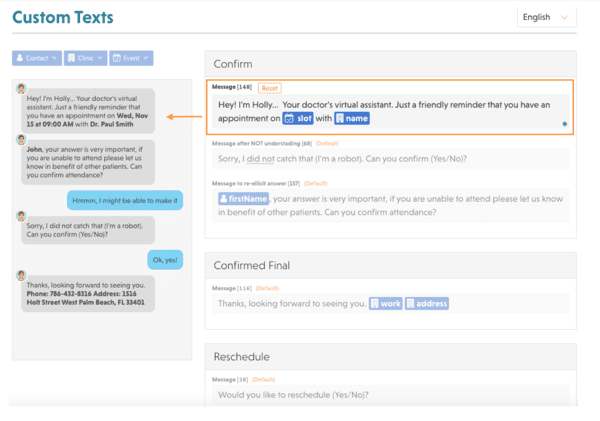The height and width of the screenshot is (421, 600).
Task: Click the Reset button for Message 148
Action: point(270,88)
